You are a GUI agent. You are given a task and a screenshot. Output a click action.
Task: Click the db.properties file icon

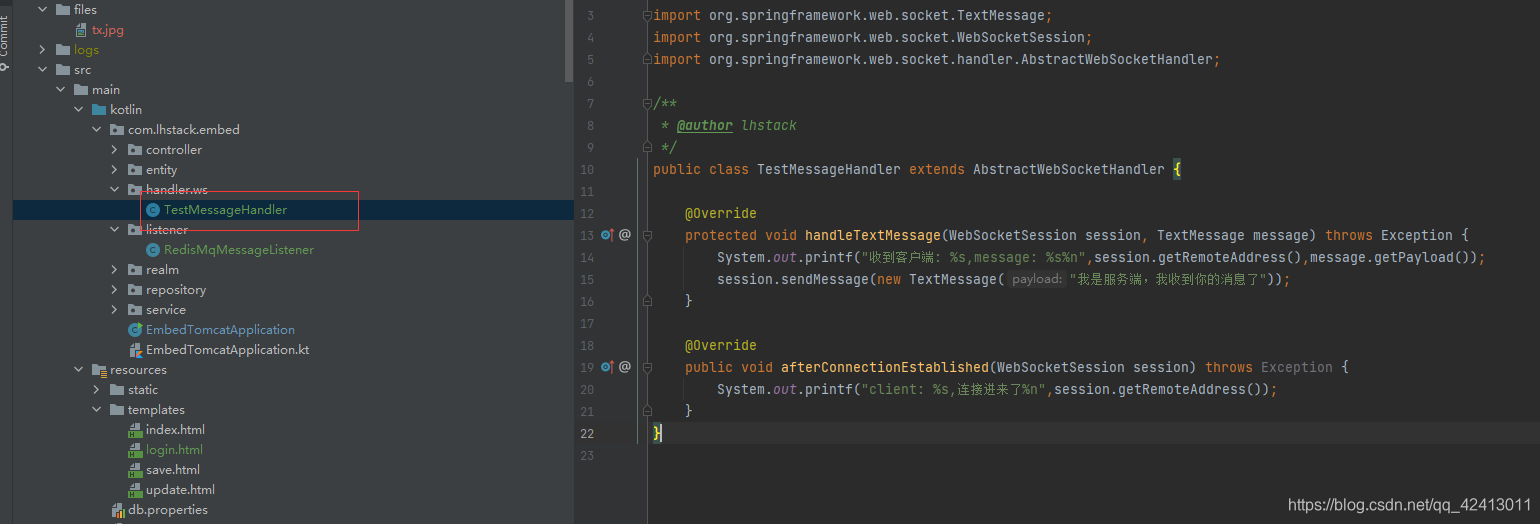pyautogui.click(x=118, y=510)
